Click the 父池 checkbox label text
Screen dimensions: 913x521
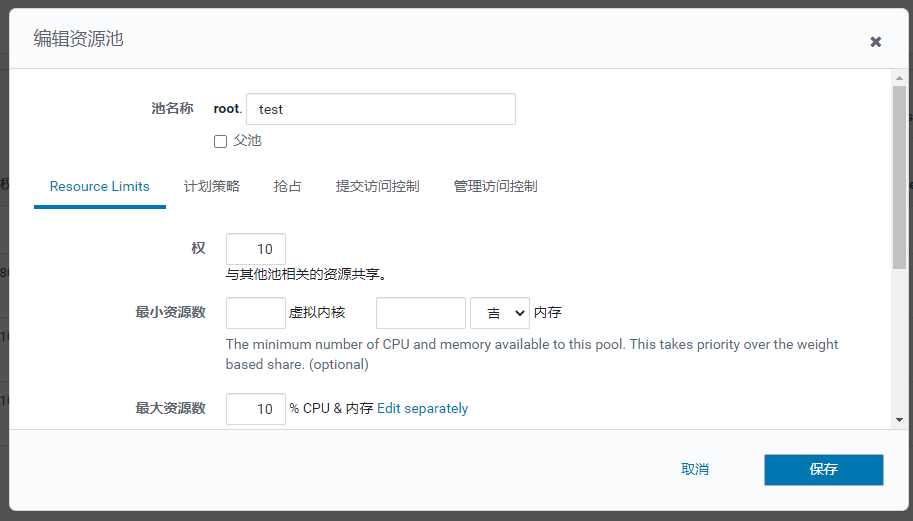point(247,141)
